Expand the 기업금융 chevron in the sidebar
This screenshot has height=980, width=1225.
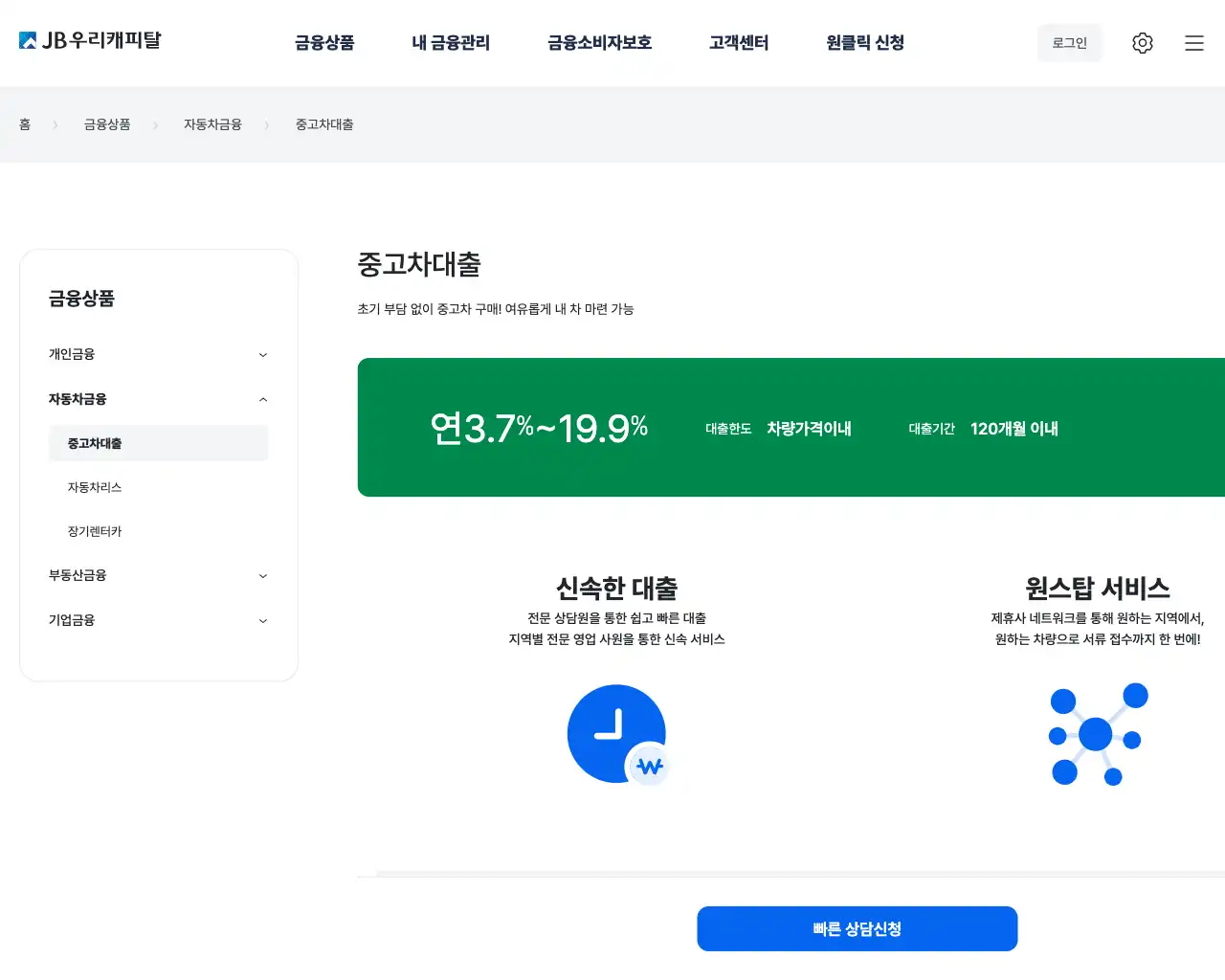pos(263,621)
